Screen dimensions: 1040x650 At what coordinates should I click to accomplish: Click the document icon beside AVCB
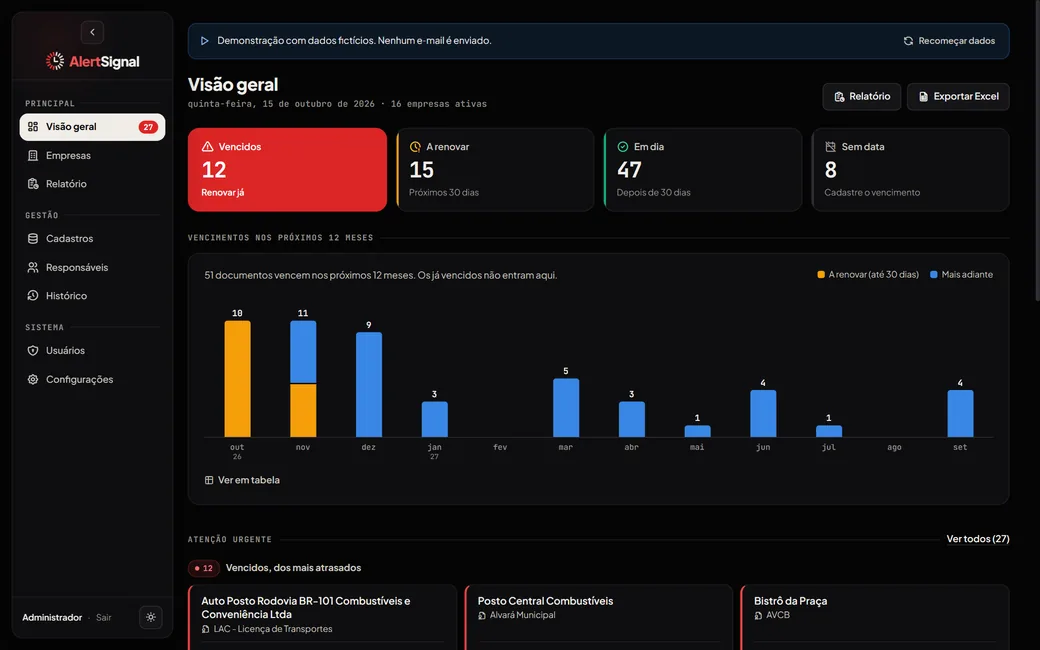pos(758,616)
